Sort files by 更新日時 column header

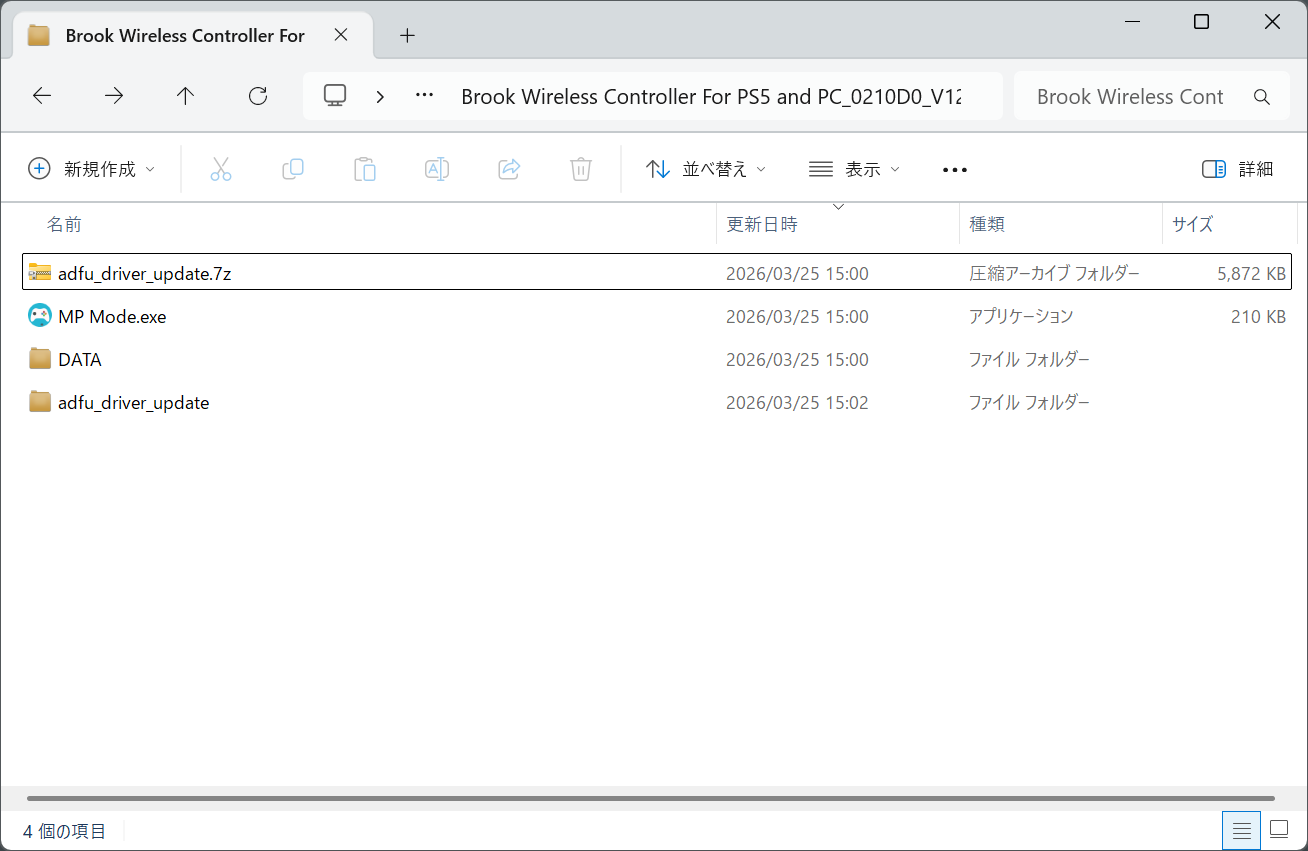click(762, 225)
